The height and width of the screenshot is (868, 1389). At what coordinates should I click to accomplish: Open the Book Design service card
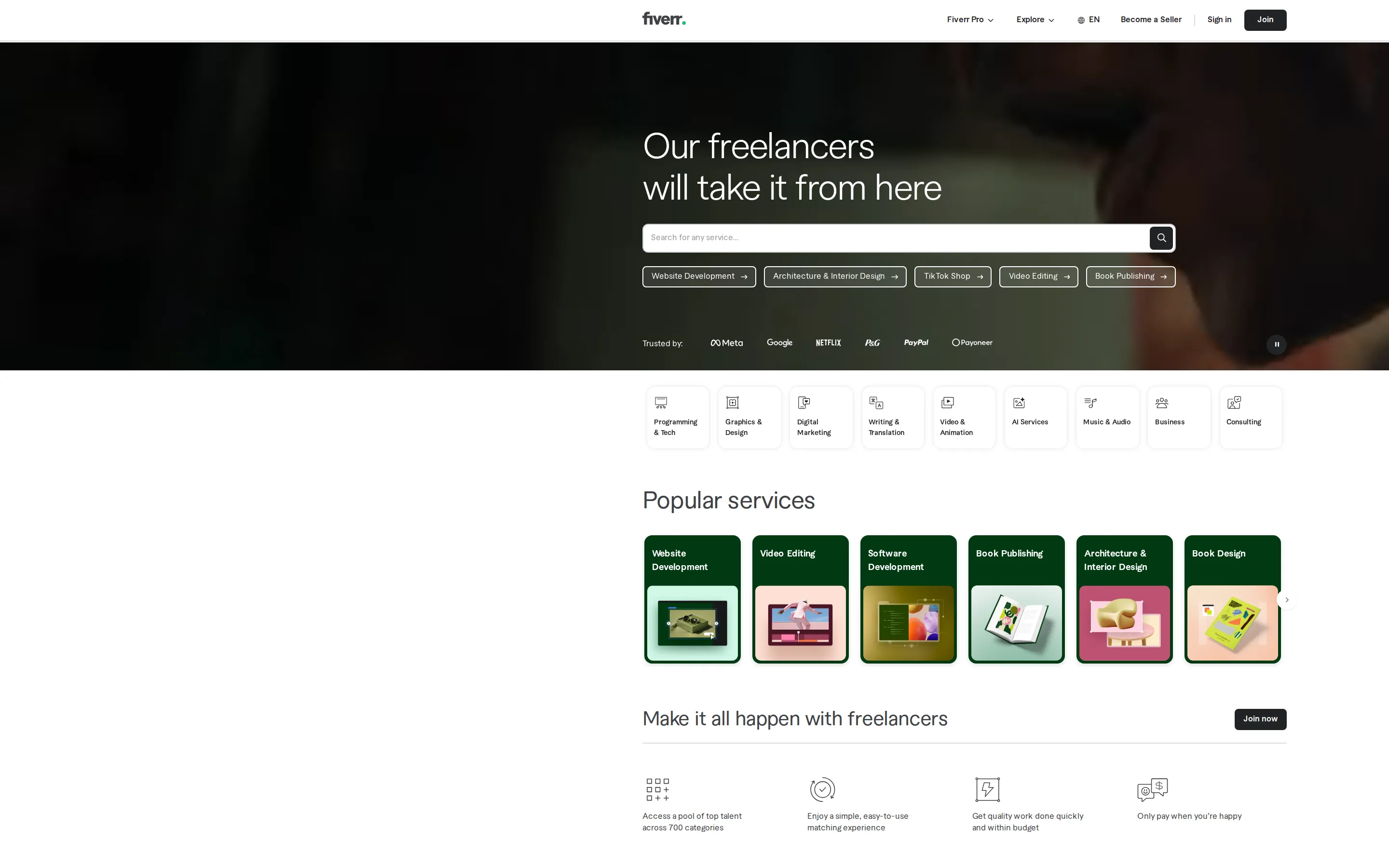[x=1232, y=599]
